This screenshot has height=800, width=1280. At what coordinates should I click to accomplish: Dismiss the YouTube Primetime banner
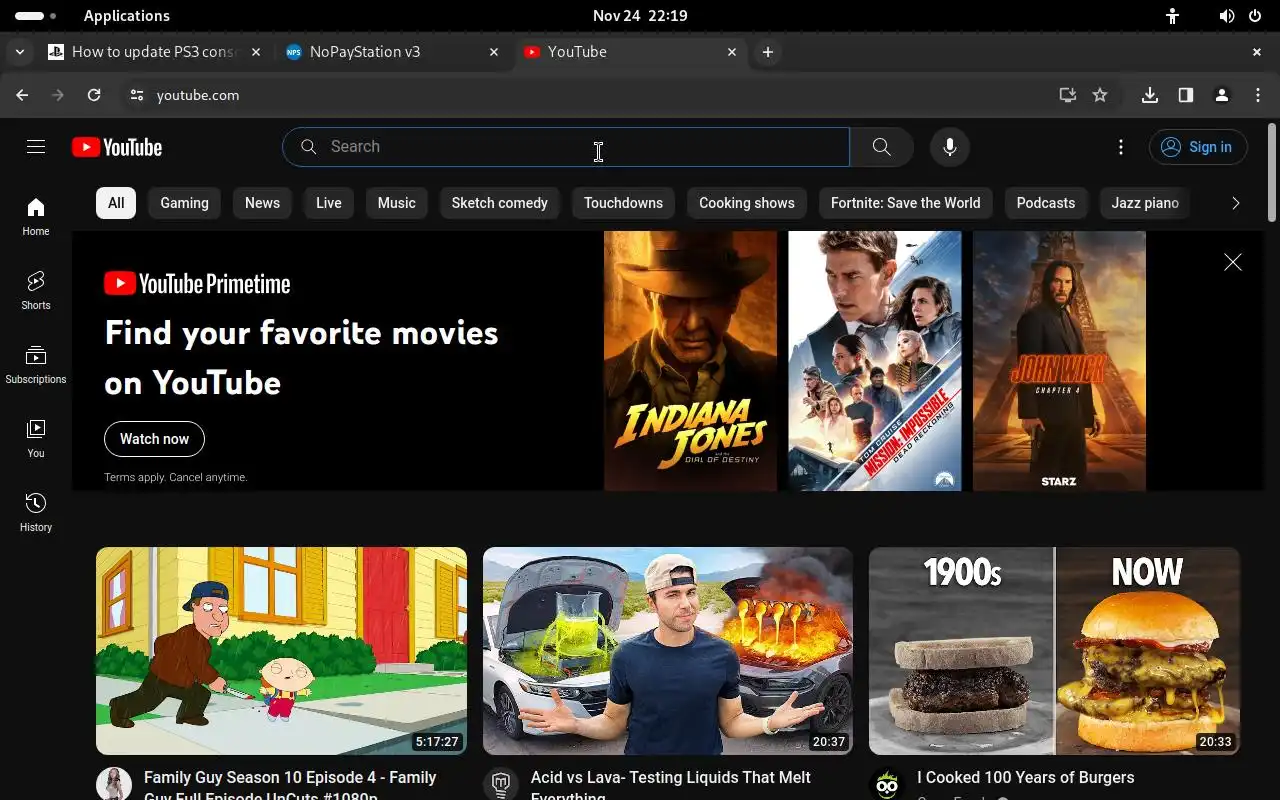1233,262
